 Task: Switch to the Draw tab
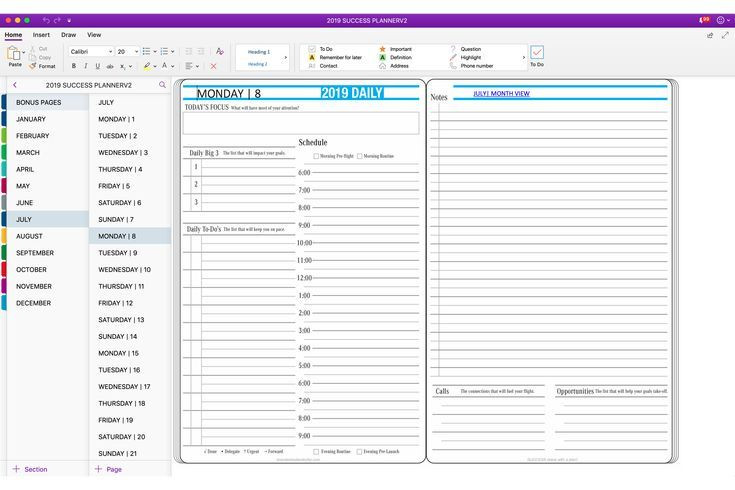(x=68, y=35)
